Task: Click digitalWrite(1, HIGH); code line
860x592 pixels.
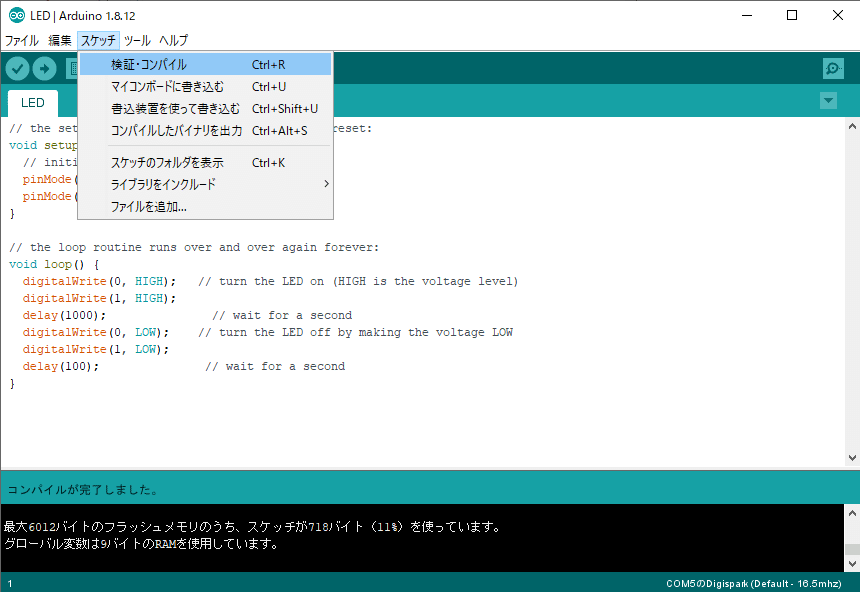Action: [x=99, y=298]
